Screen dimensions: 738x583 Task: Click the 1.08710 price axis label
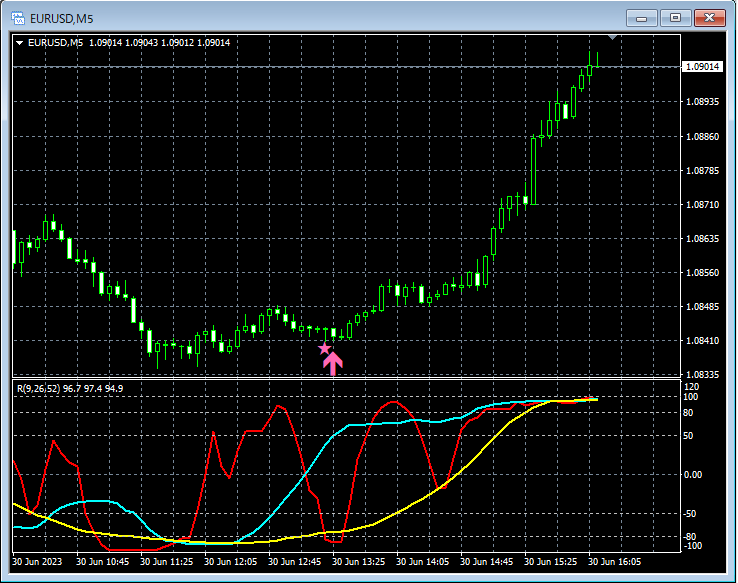[x=702, y=205]
